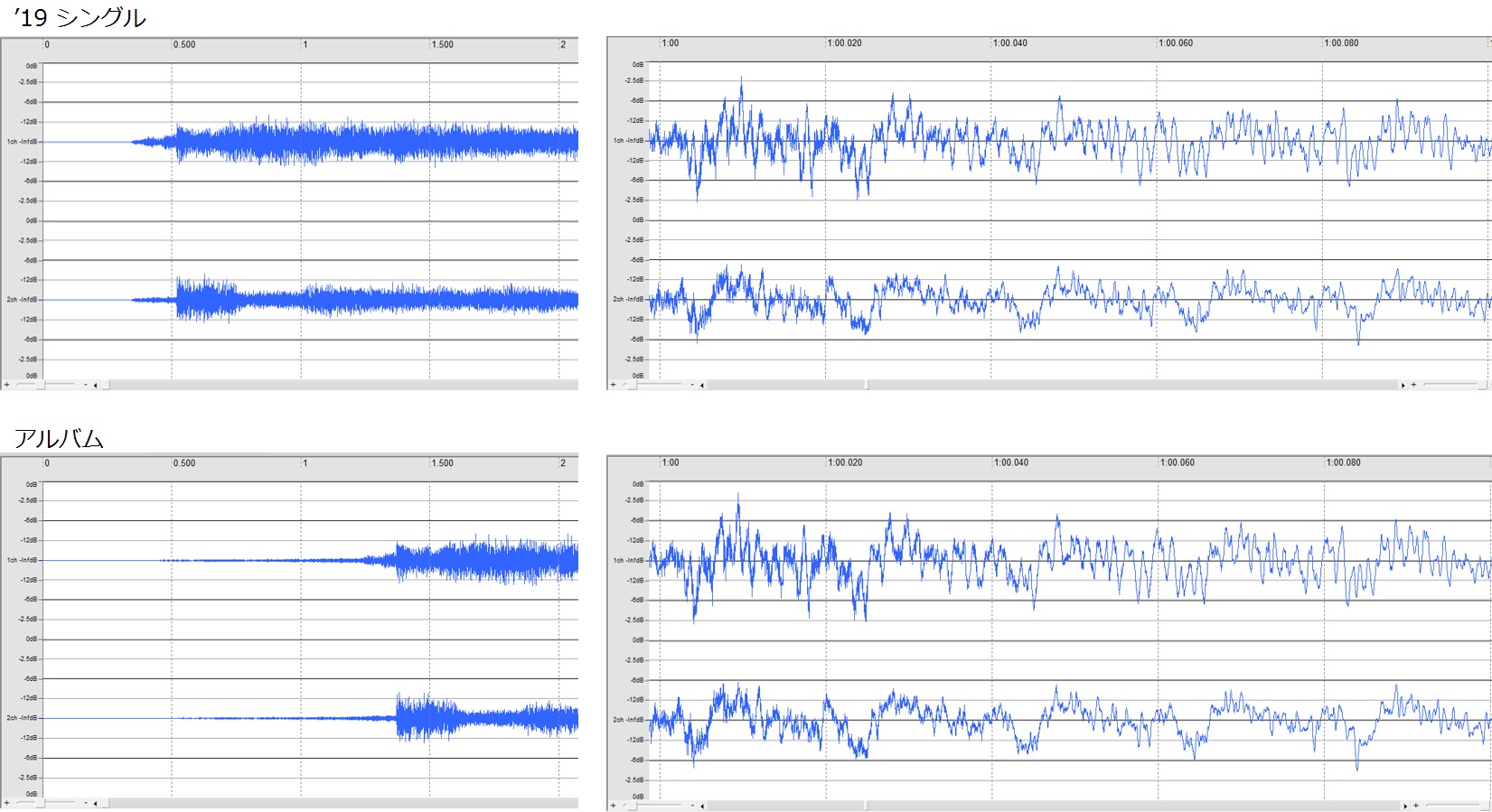The width and height of the screenshot is (1492, 812).
Task: Click the scroll-right arrow in the '19 single zoomed panel
Action: point(1403,386)
